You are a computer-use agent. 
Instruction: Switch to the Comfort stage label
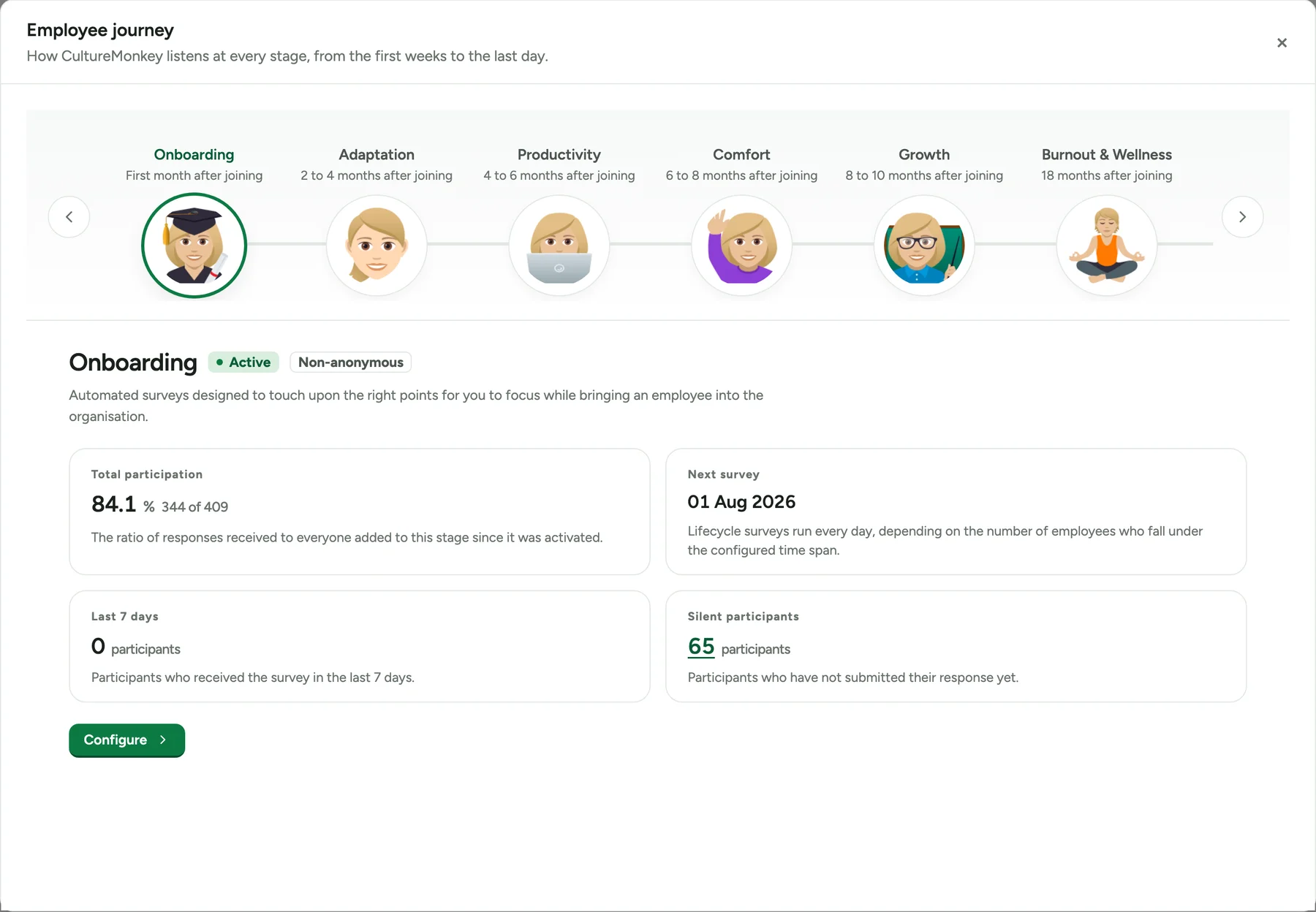[x=741, y=154]
